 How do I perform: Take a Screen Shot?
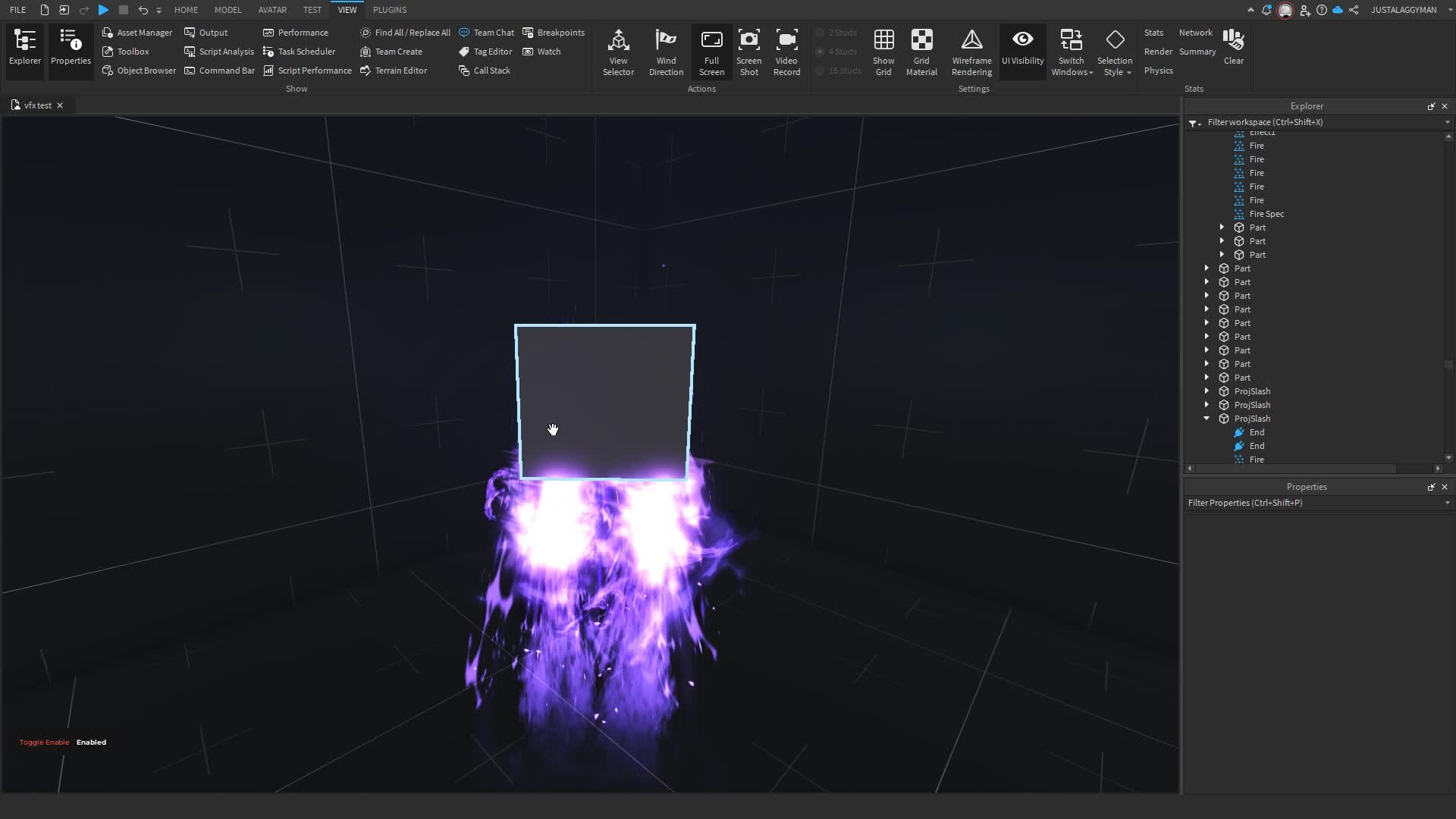(x=748, y=51)
